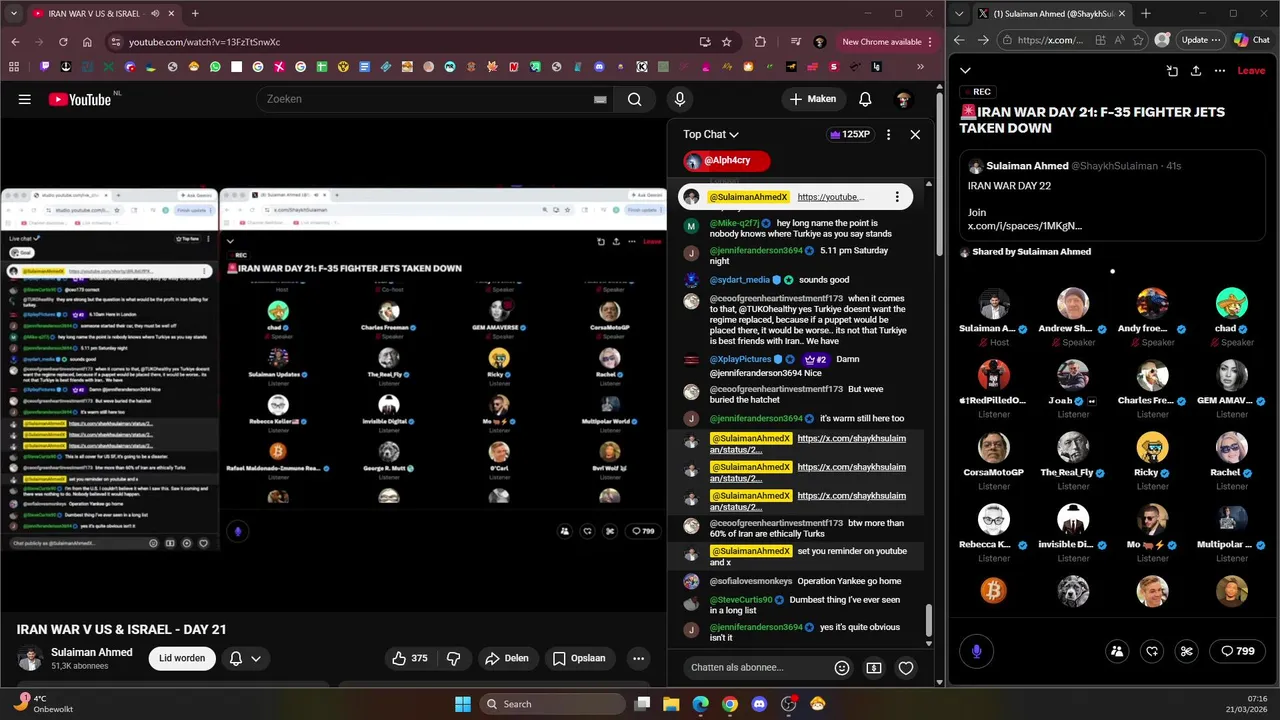Open the pinned https://youtube link in chat
Screen dimensions: 1280x720
tap(830, 197)
